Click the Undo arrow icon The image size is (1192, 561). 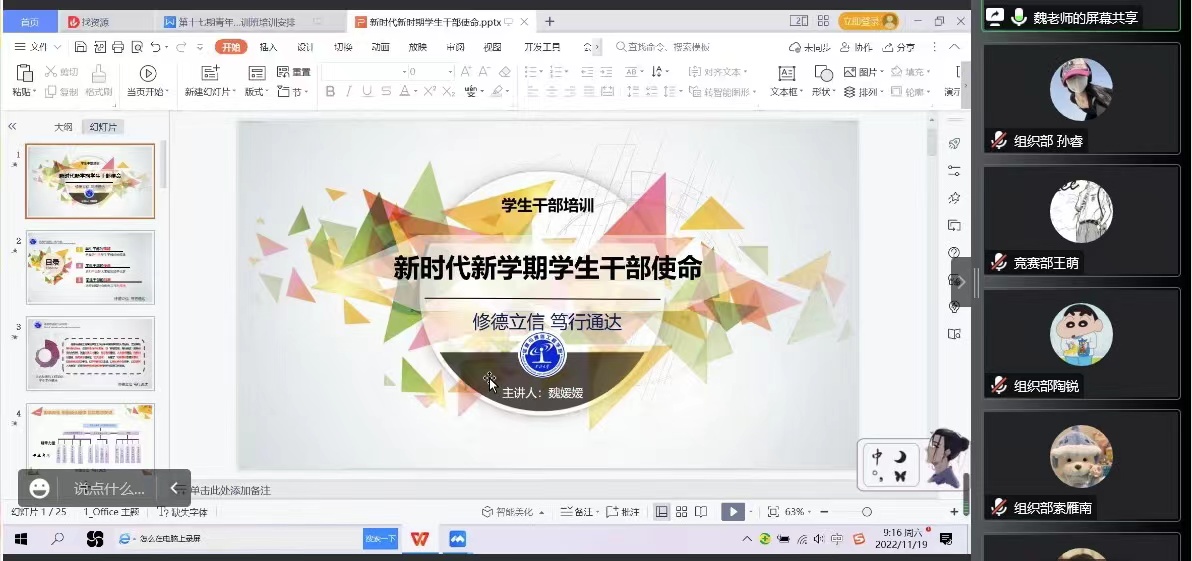click(155, 47)
